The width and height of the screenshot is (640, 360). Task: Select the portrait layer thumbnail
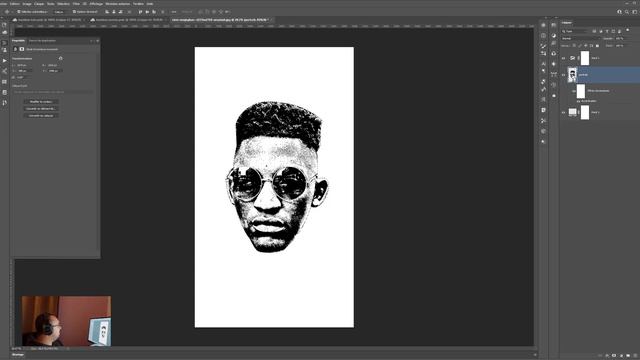click(572, 75)
